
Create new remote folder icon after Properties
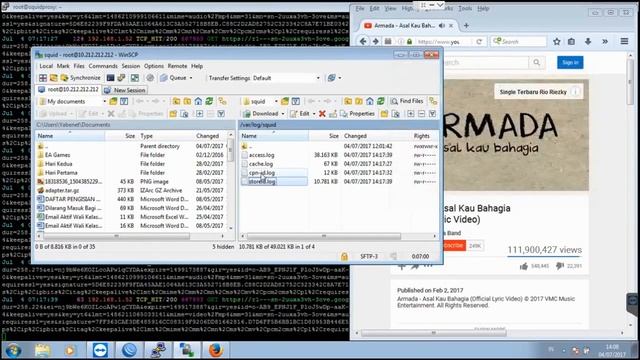(384, 113)
